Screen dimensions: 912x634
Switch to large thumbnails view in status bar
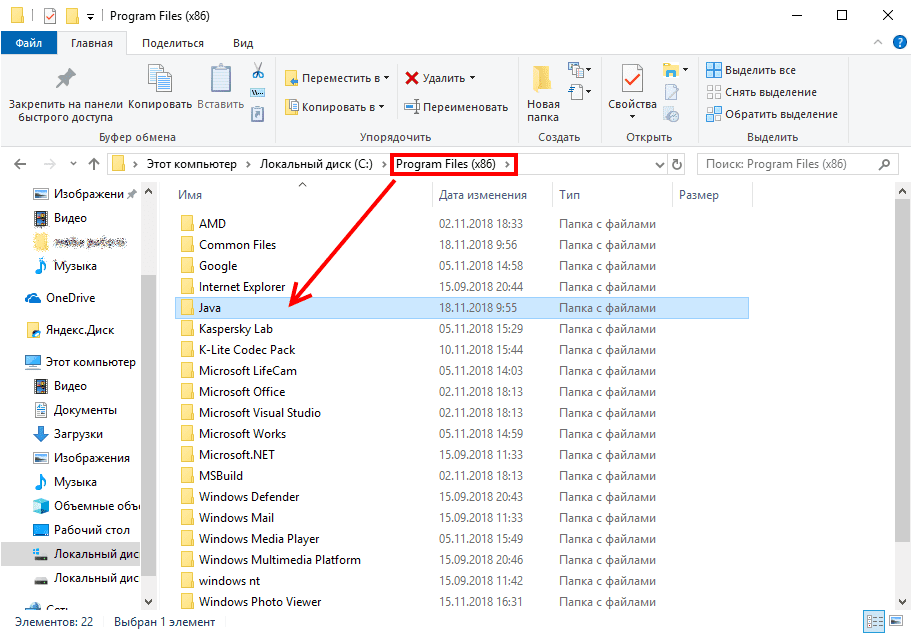(896, 621)
